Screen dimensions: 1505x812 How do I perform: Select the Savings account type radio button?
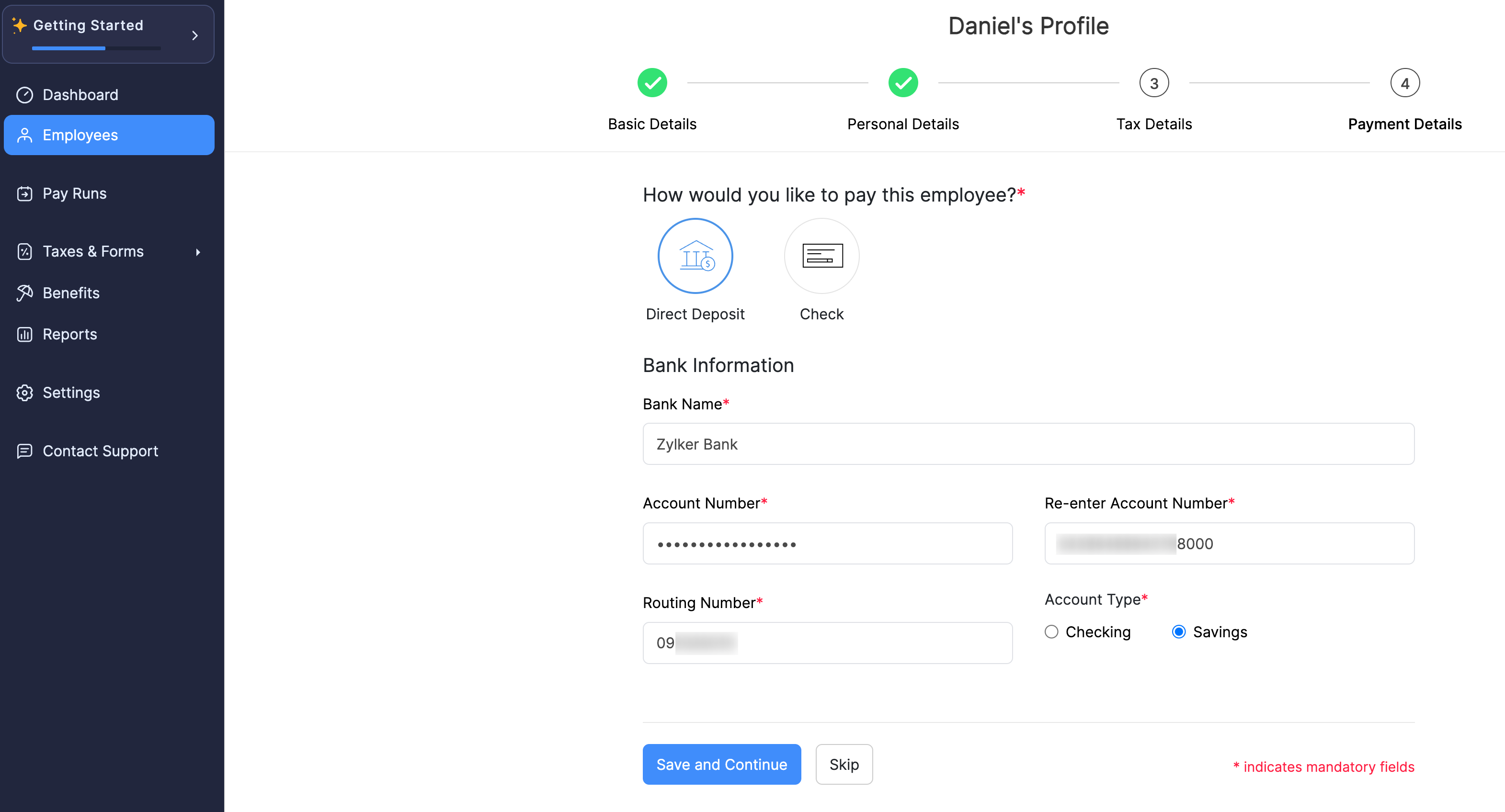click(1178, 631)
